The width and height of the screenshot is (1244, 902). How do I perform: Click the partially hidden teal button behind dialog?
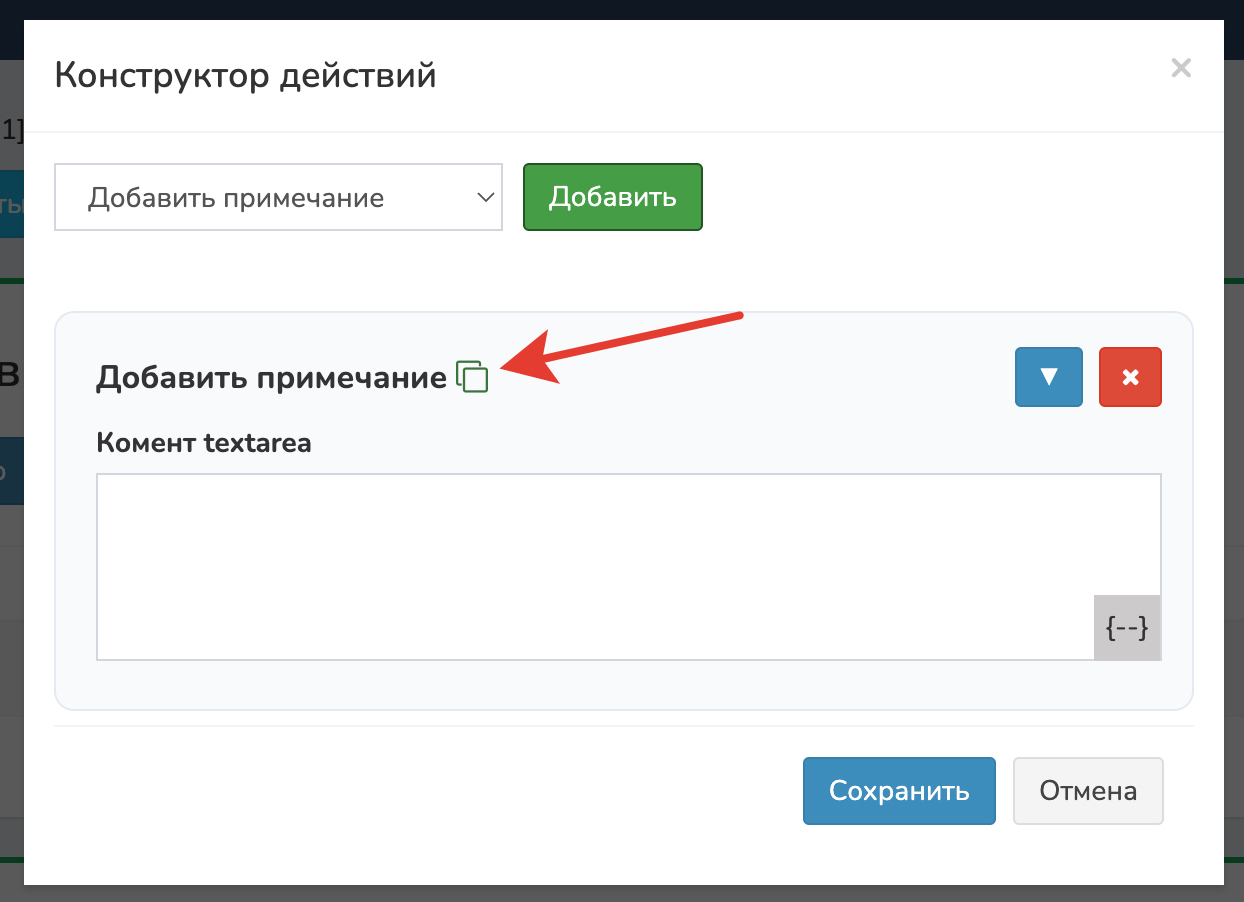[11, 203]
